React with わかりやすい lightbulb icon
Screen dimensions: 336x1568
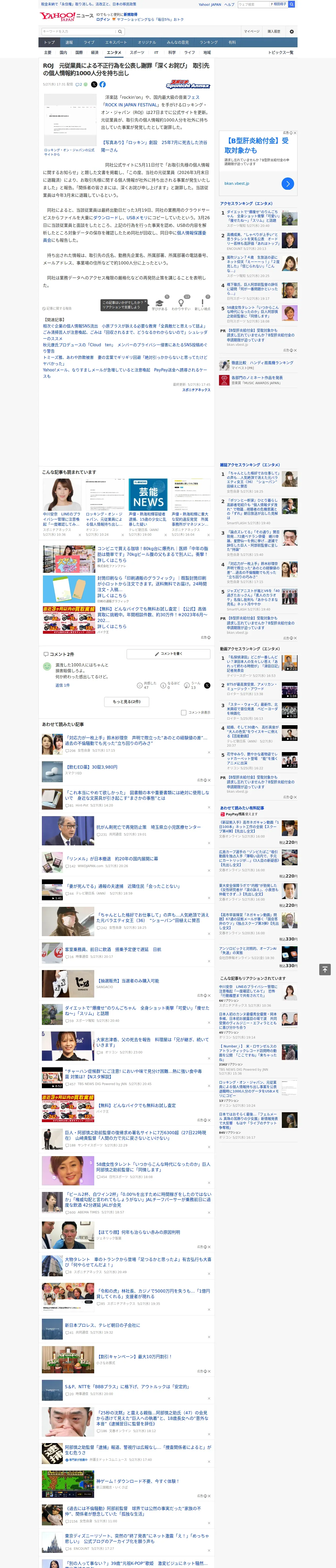(181, 303)
